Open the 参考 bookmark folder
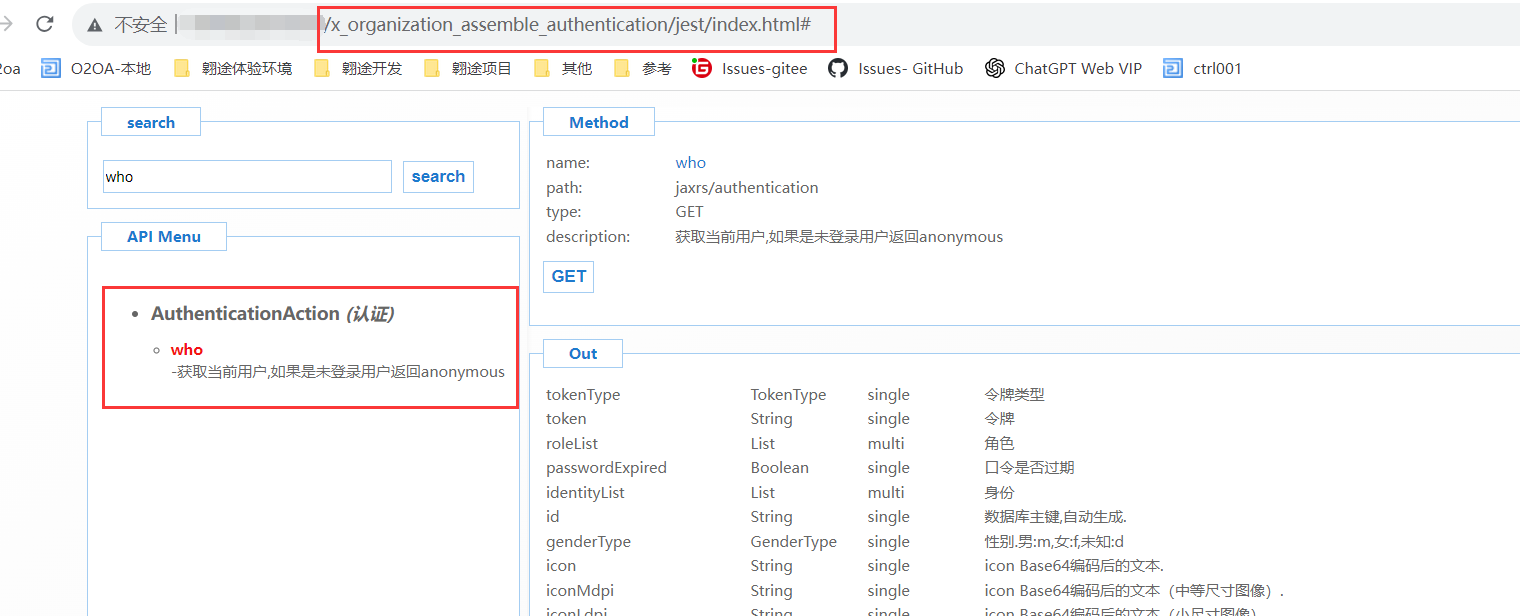This screenshot has width=1520, height=616. pyautogui.click(x=643, y=68)
